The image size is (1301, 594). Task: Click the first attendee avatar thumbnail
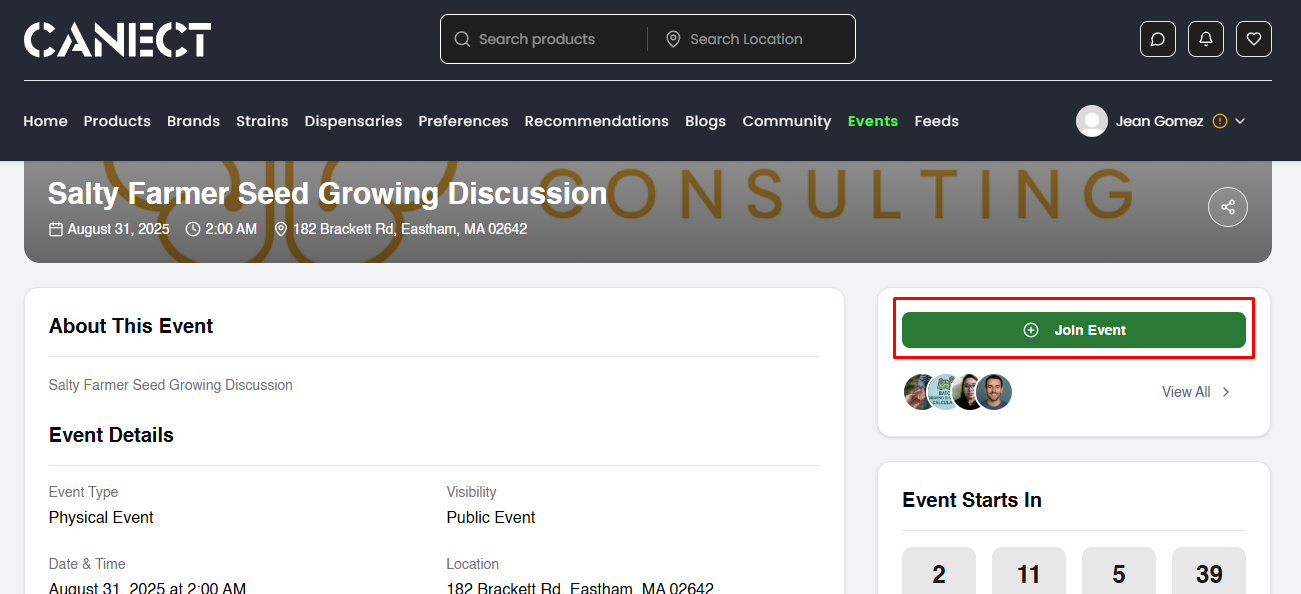[x=919, y=392]
